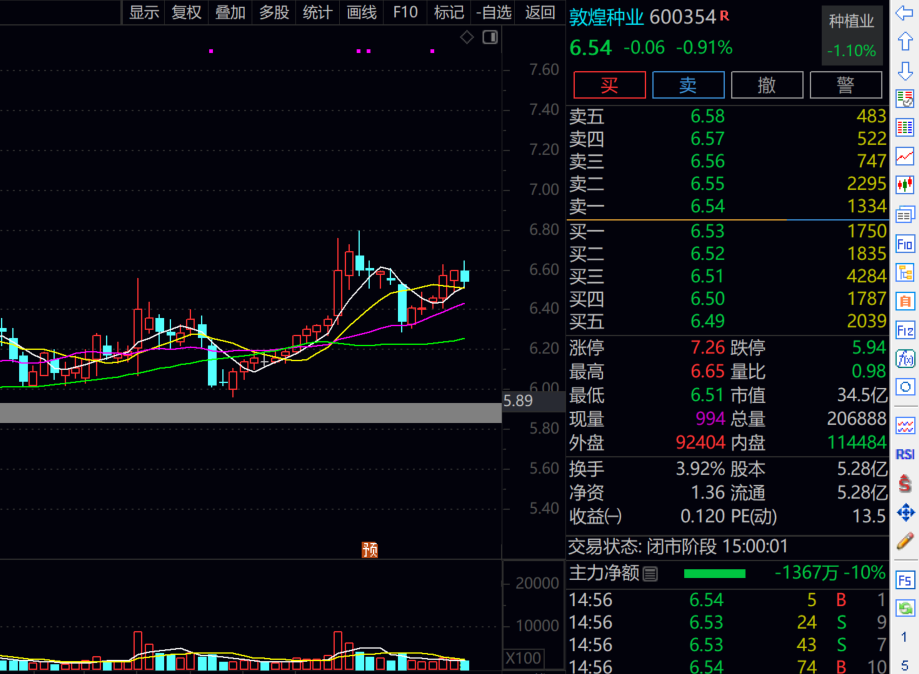Viewport: 919px width, 674px height.
Task: Click the F10 company info sidebar icon
Action: tap(904, 244)
